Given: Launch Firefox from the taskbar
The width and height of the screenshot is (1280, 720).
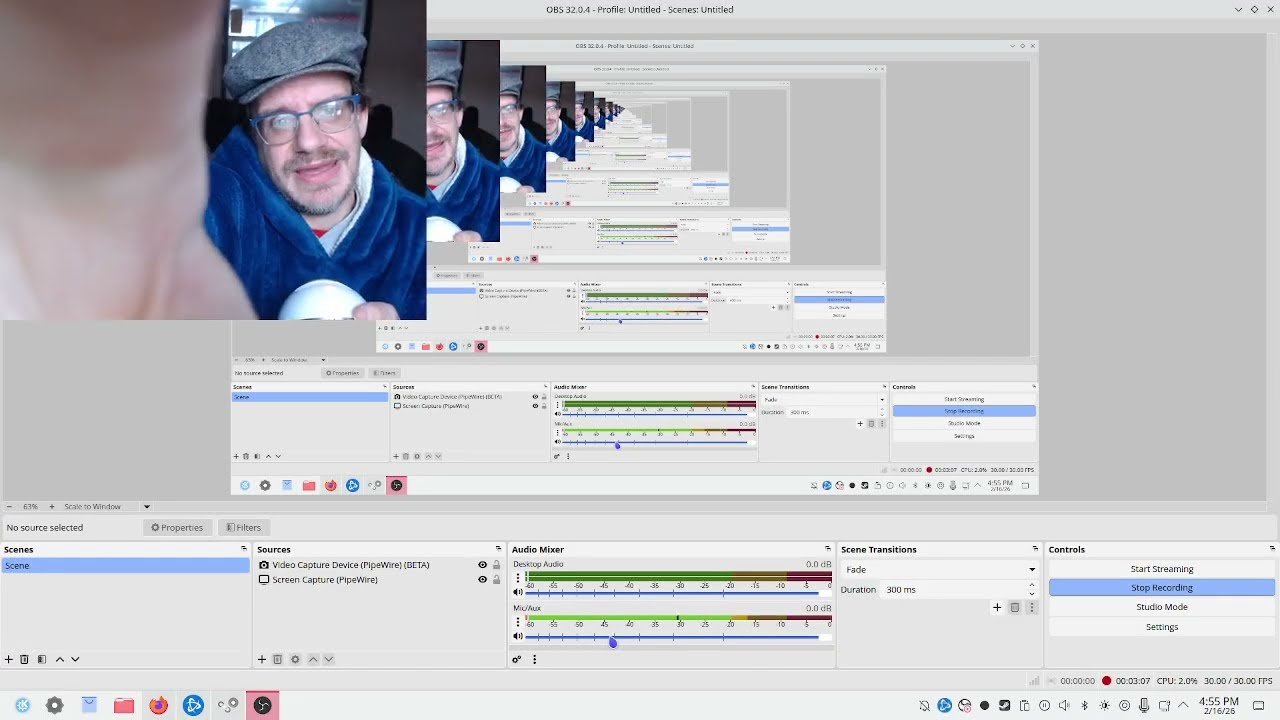Looking at the screenshot, I should pos(158,705).
